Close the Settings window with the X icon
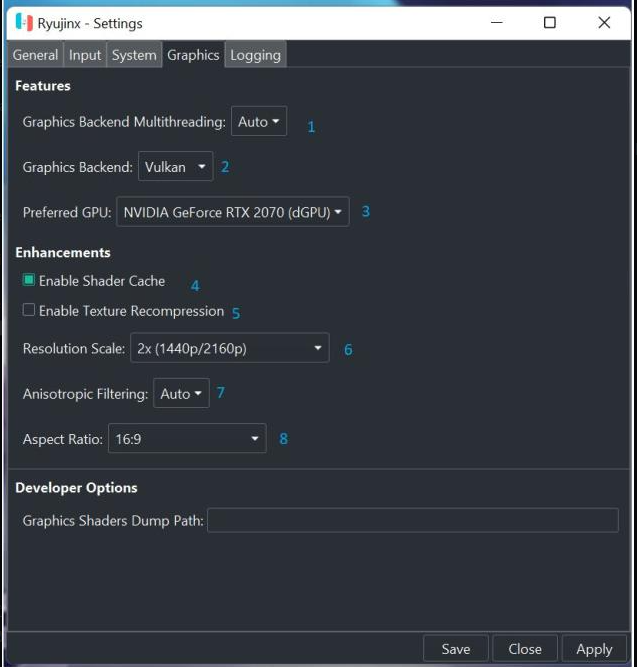This screenshot has height=667, width=637. (x=604, y=22)
